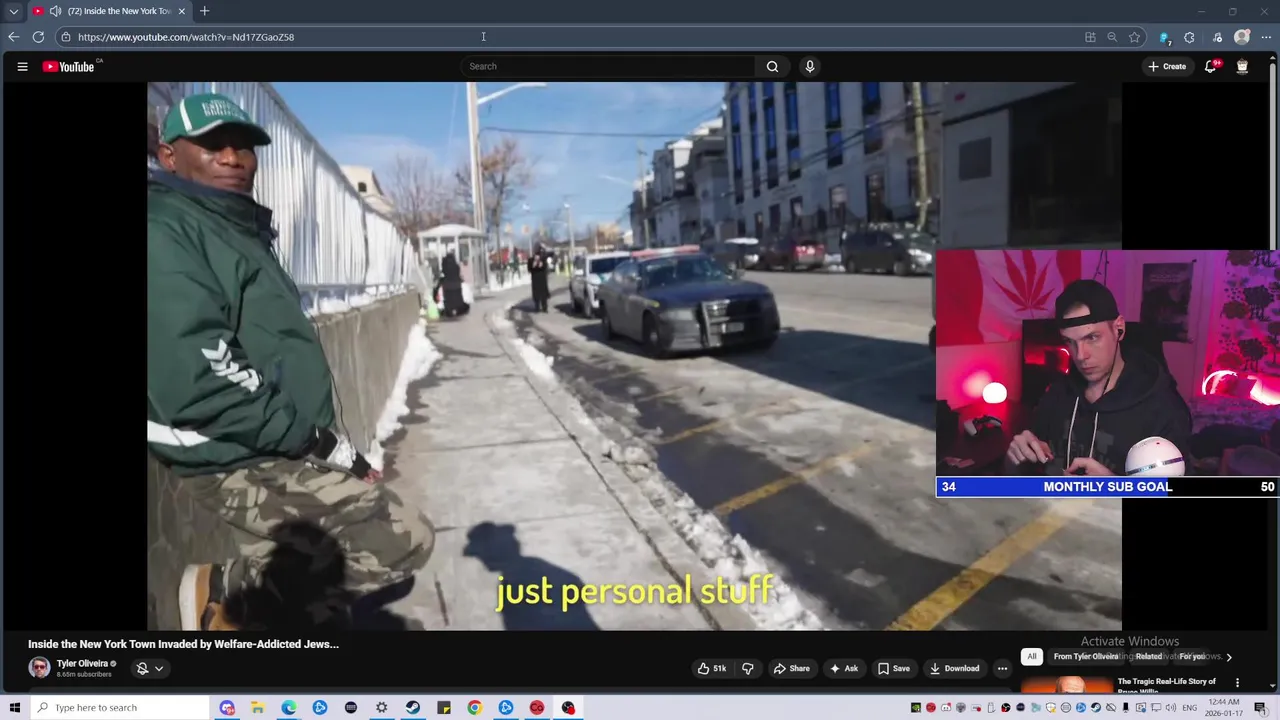Mute the tab with speaker icon

coord(55,11)
